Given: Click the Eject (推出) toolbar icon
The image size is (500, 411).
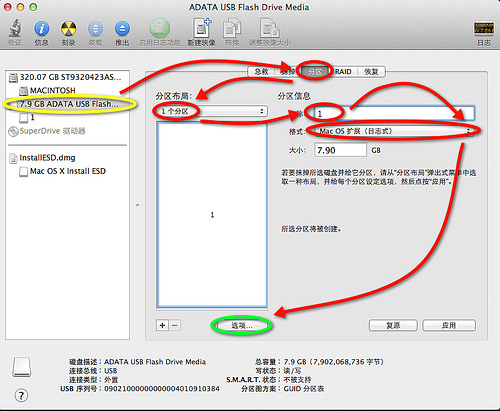Looking at the screenshot, I should tap(122, 29).
